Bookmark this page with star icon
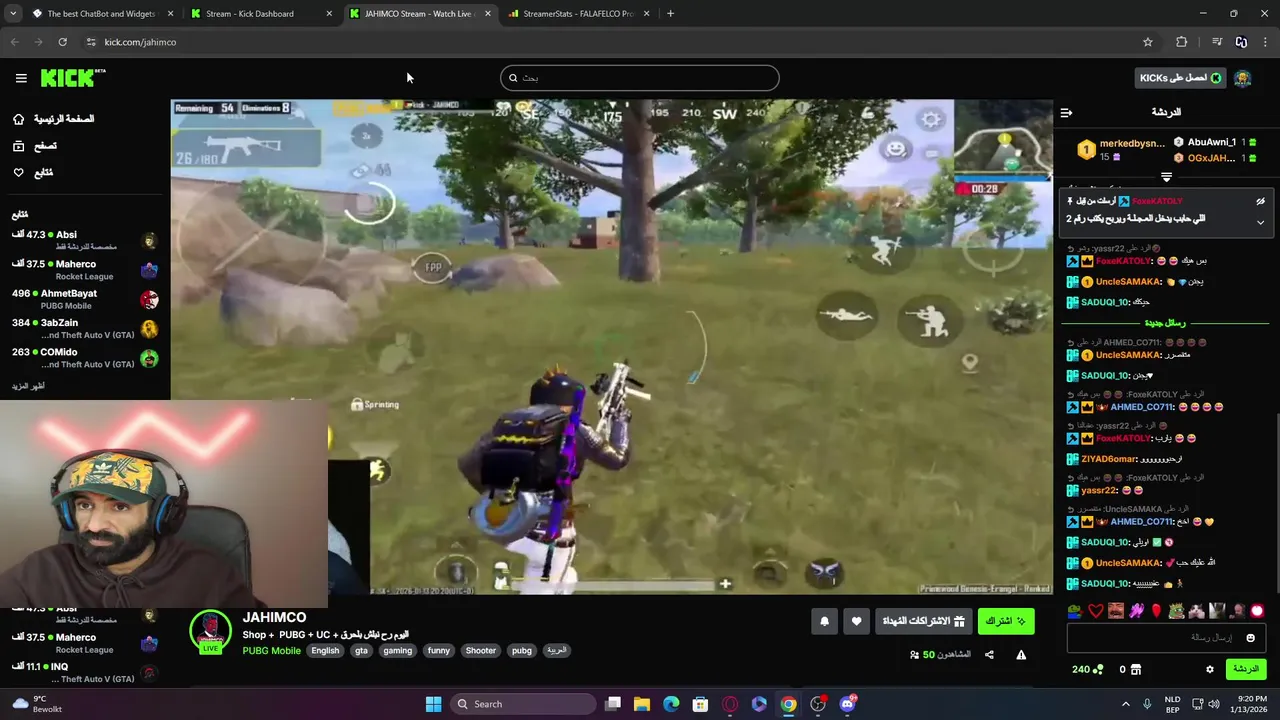 [1148, 42]
